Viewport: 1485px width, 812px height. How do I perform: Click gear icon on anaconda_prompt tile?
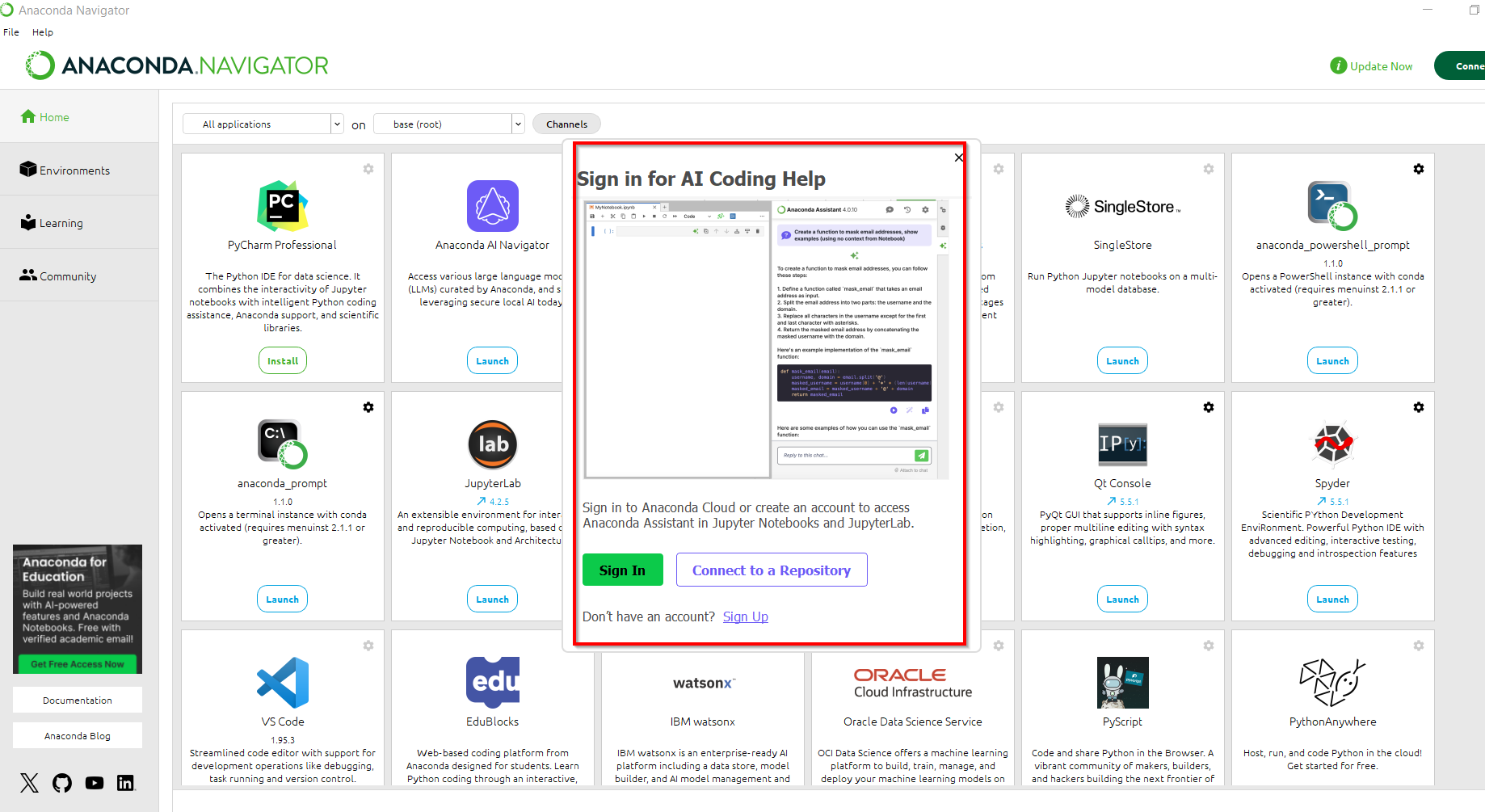(368, 407)
